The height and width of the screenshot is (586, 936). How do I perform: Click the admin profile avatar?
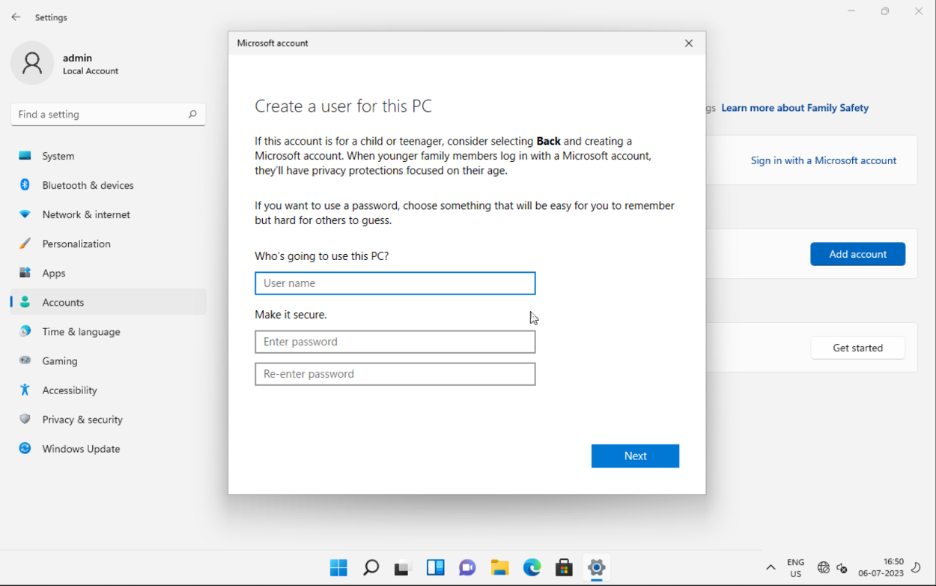tap(32, 63)
